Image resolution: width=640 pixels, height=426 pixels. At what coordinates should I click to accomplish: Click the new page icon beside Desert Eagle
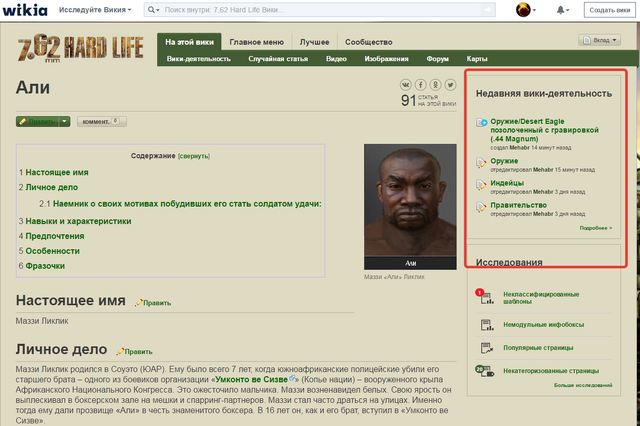click(x=482, y=122)
